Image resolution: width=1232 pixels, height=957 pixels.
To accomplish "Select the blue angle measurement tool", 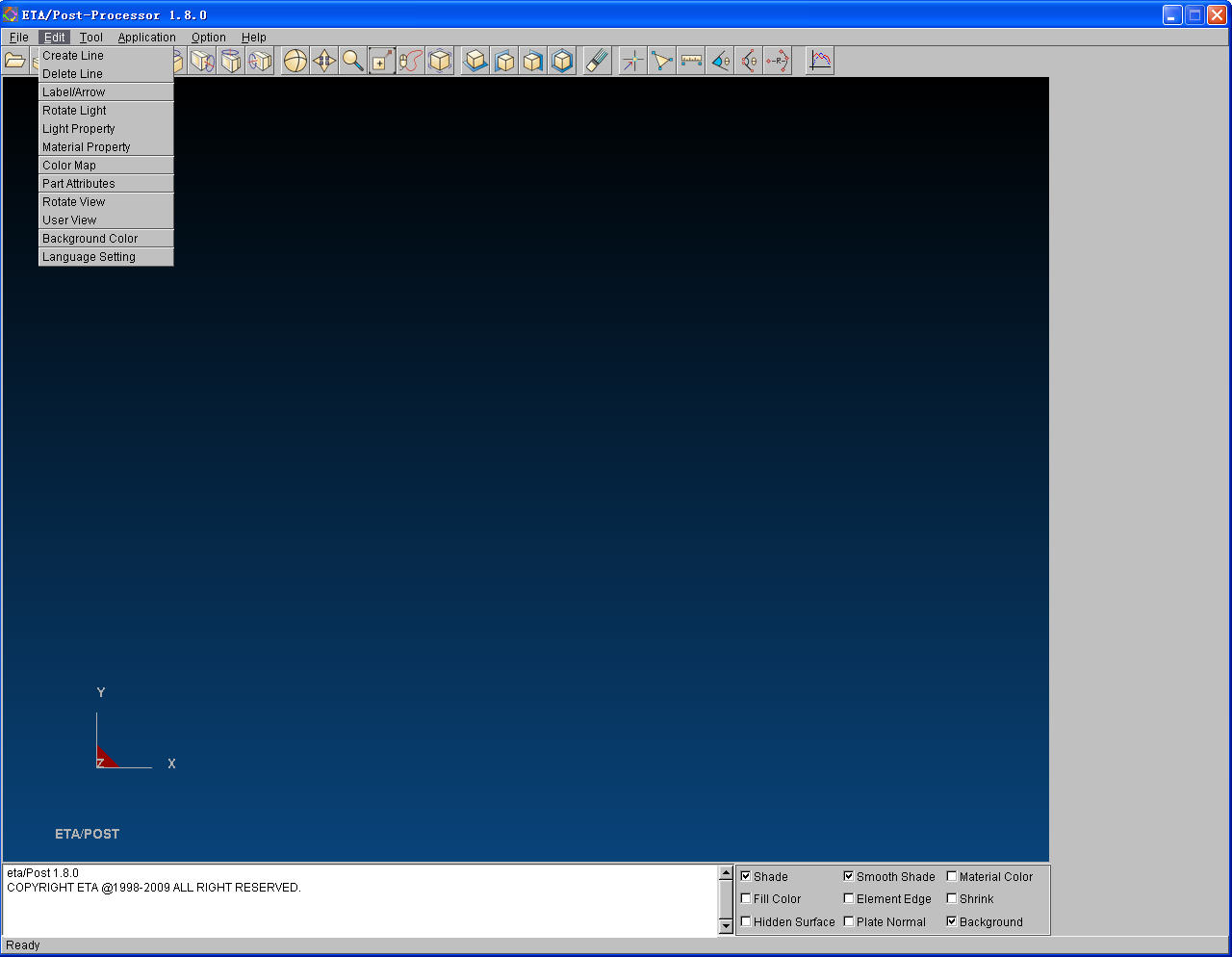I will (720, 61).
